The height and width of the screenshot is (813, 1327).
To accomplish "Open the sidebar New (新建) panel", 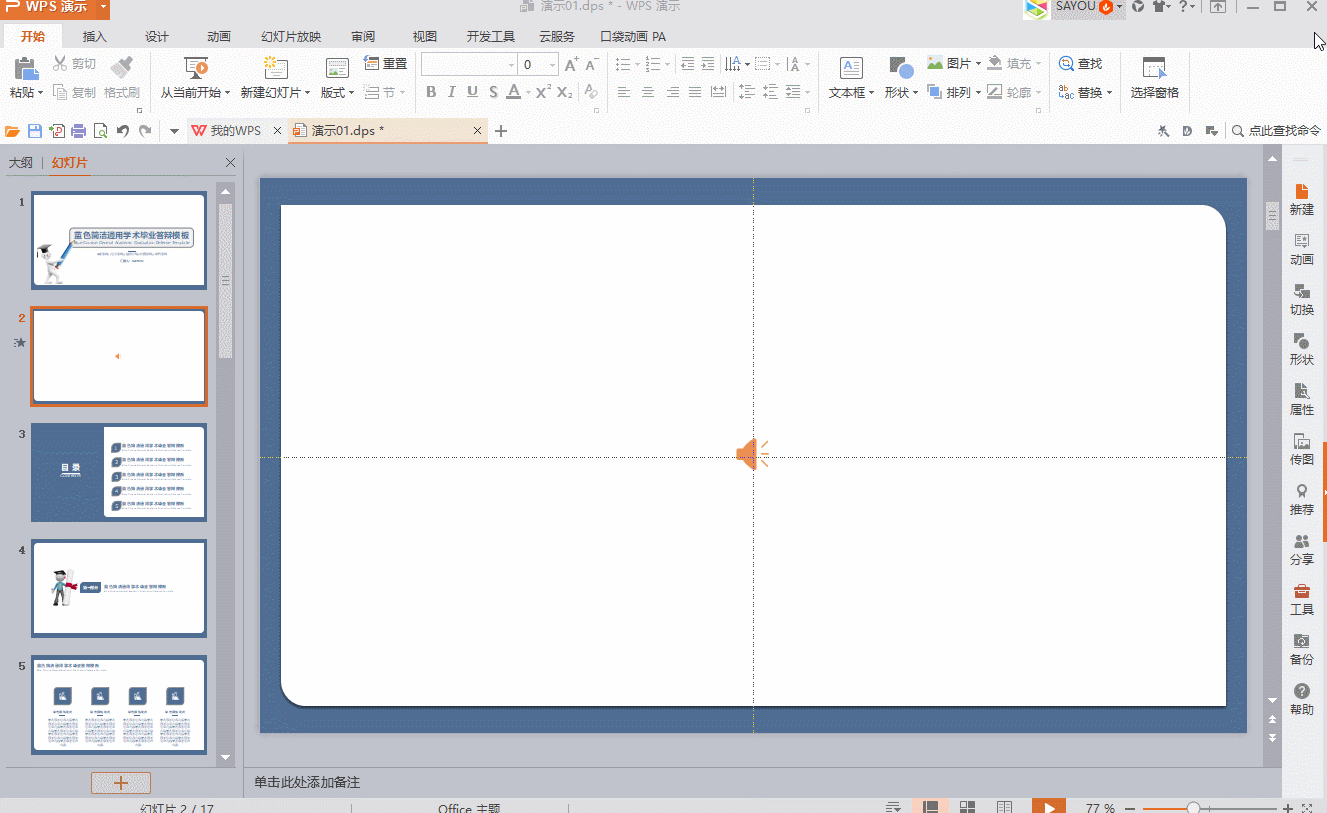I will pyautogui.click(x=1301, y=199).
